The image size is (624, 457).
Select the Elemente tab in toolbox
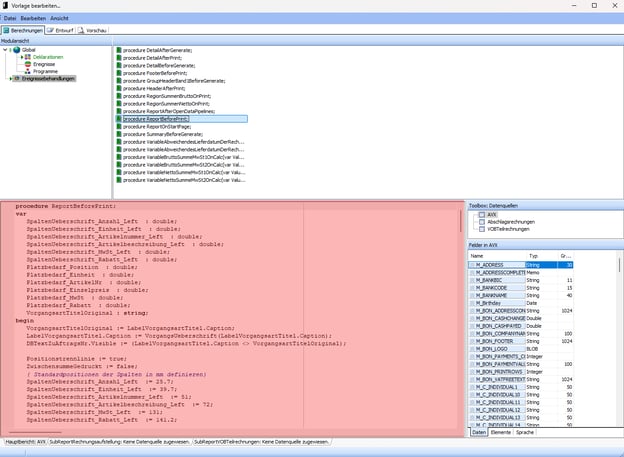[x=502, y=432]
